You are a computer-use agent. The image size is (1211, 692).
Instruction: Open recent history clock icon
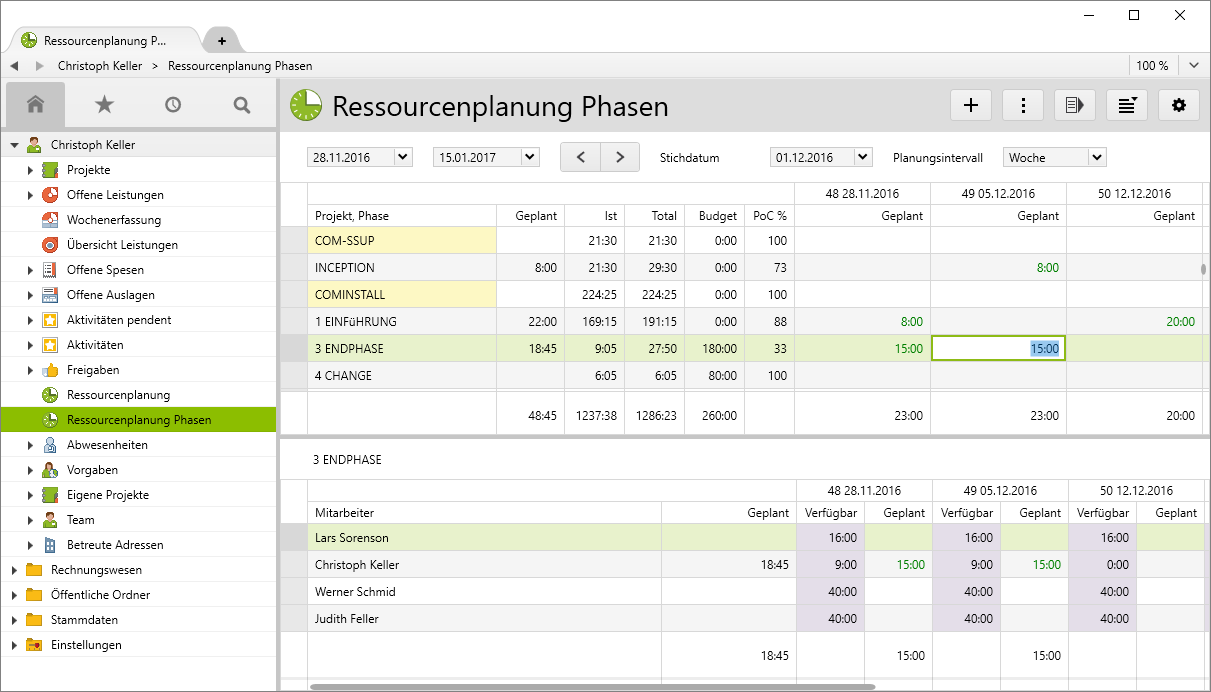[x=173, y=104]
